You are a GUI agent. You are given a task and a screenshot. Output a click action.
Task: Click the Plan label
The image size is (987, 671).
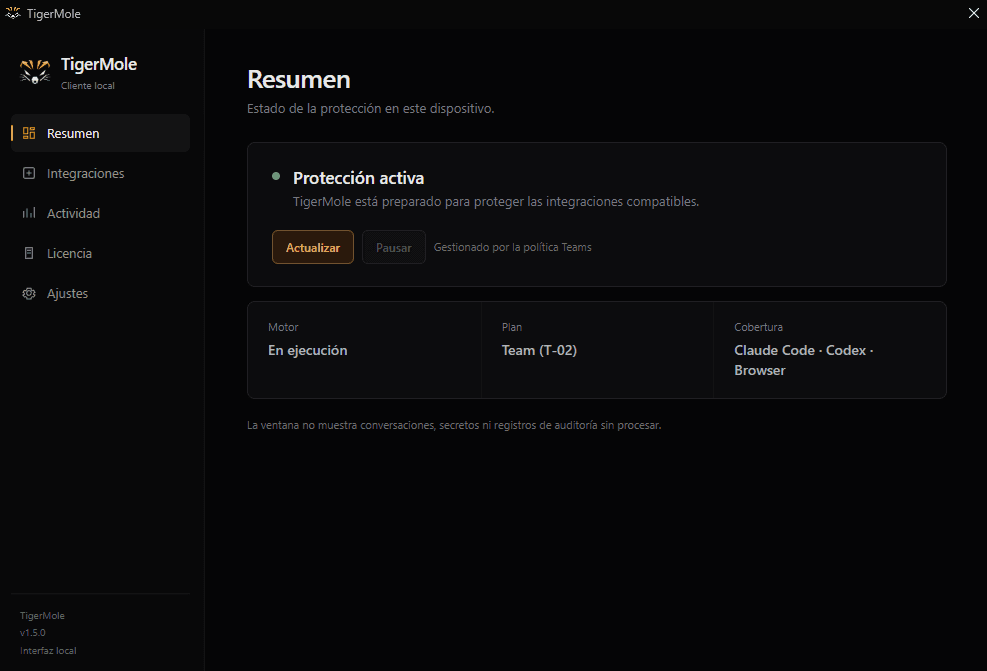click(512, 327)
